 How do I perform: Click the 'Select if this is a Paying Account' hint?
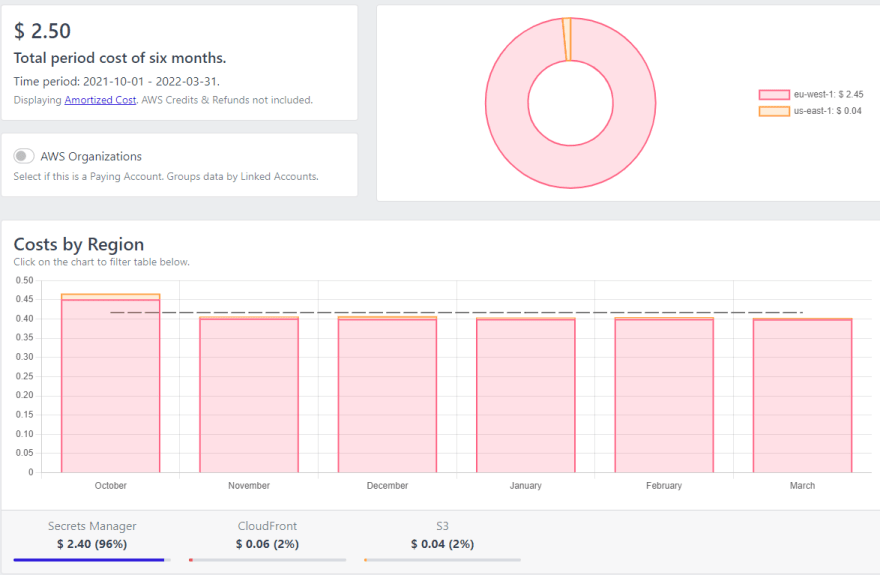pyautogui.click(x=166, y=176)
